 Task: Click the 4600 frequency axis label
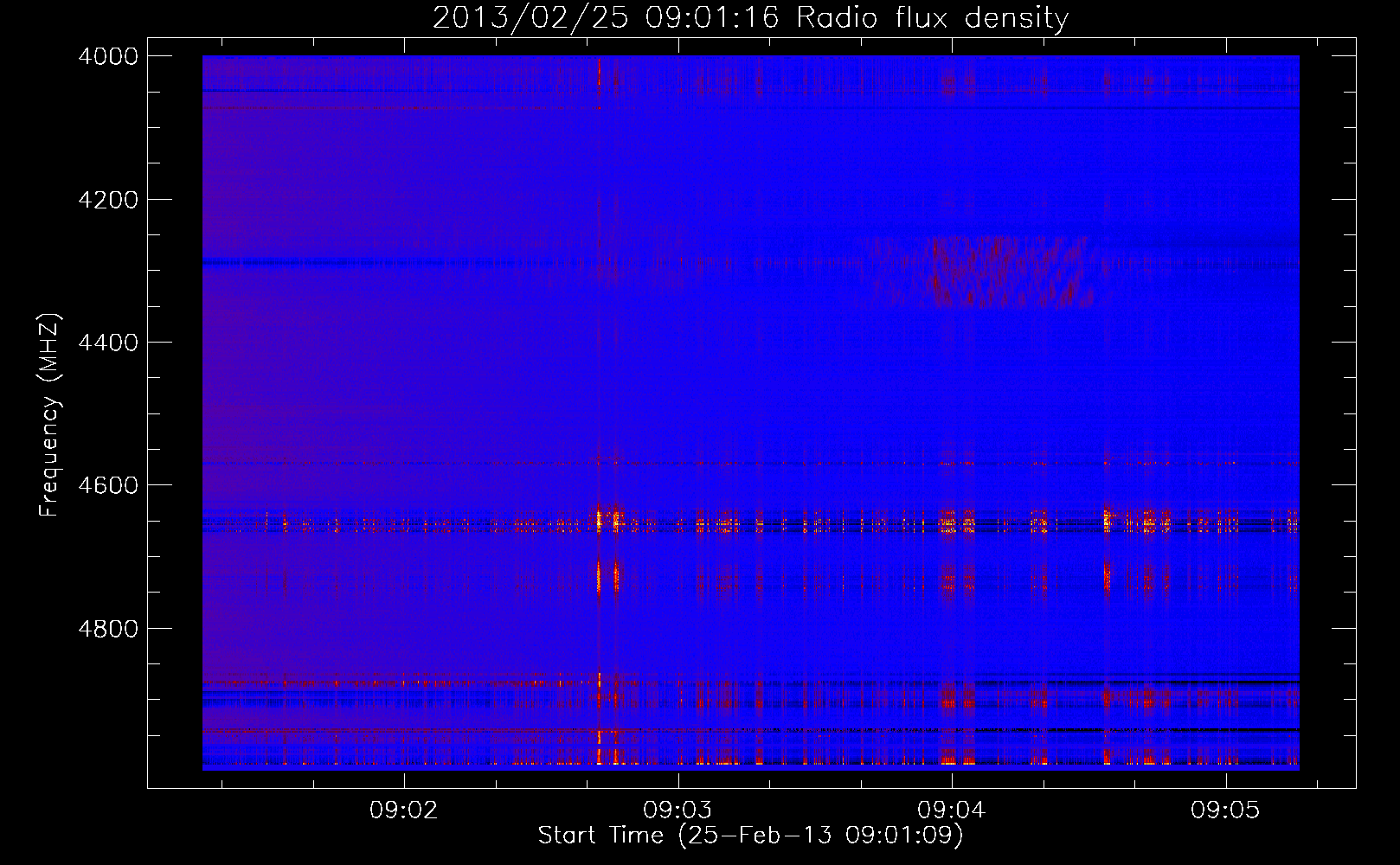click(108, 485)
